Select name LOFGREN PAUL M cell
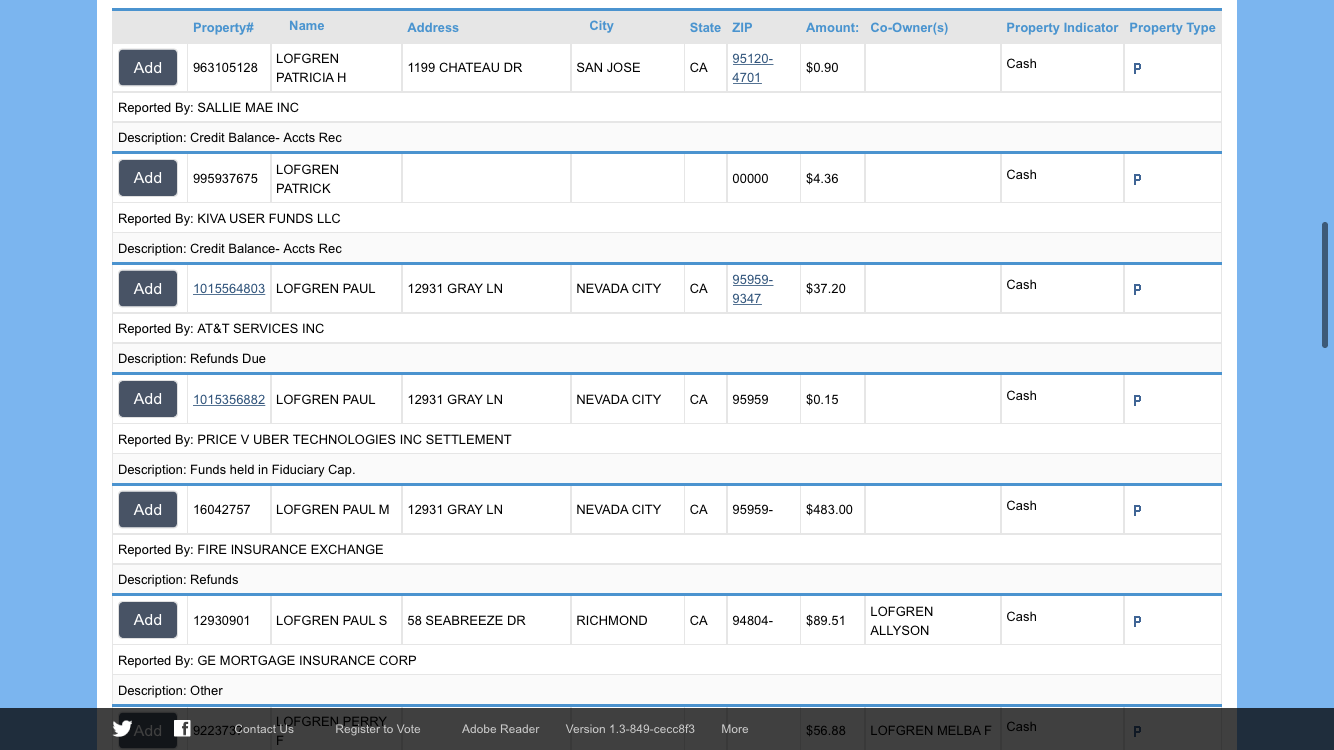This screenshot has width=1334, height=750. 336,510
